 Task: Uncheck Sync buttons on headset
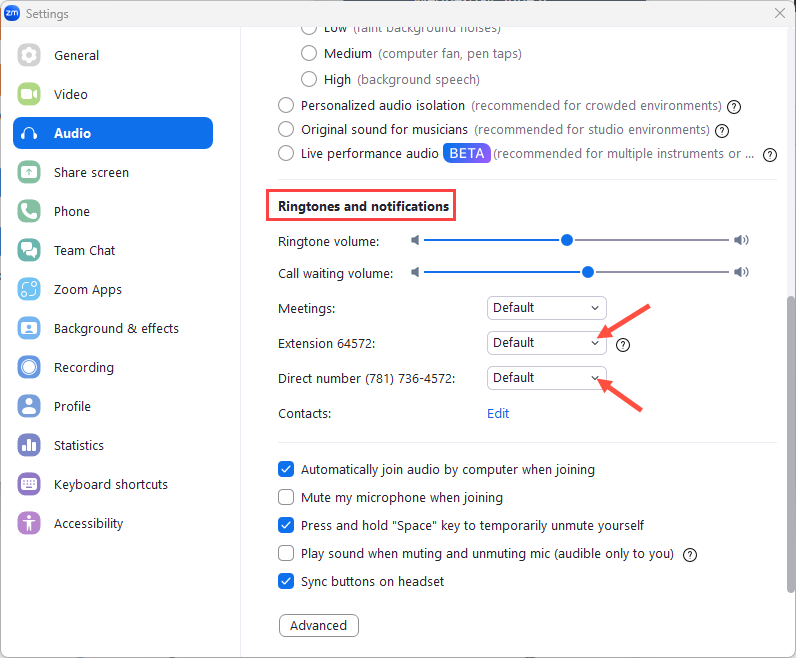coord(286,581)
